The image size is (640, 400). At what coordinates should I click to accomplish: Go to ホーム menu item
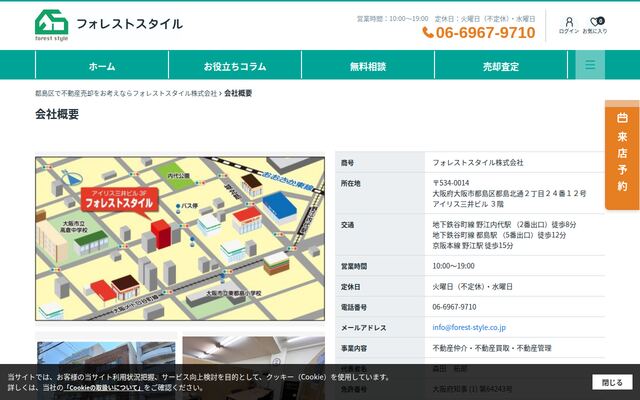pos(102,66)
